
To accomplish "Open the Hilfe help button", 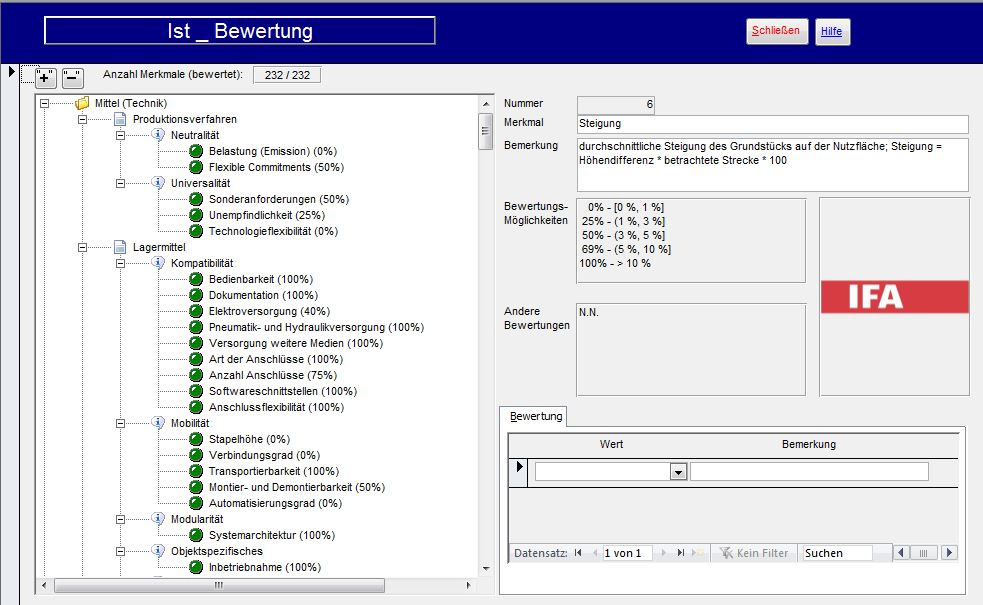I will click(x=832, y=31).
